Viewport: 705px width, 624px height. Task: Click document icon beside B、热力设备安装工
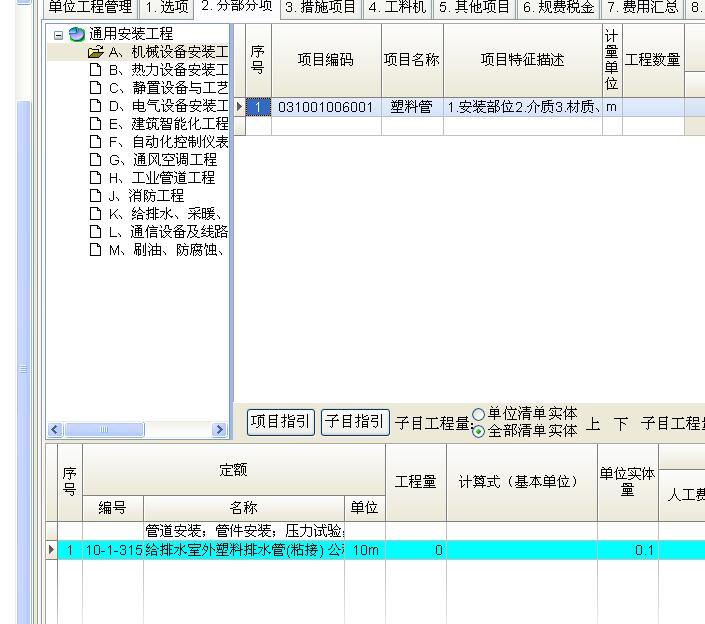(x=95, y=70)
